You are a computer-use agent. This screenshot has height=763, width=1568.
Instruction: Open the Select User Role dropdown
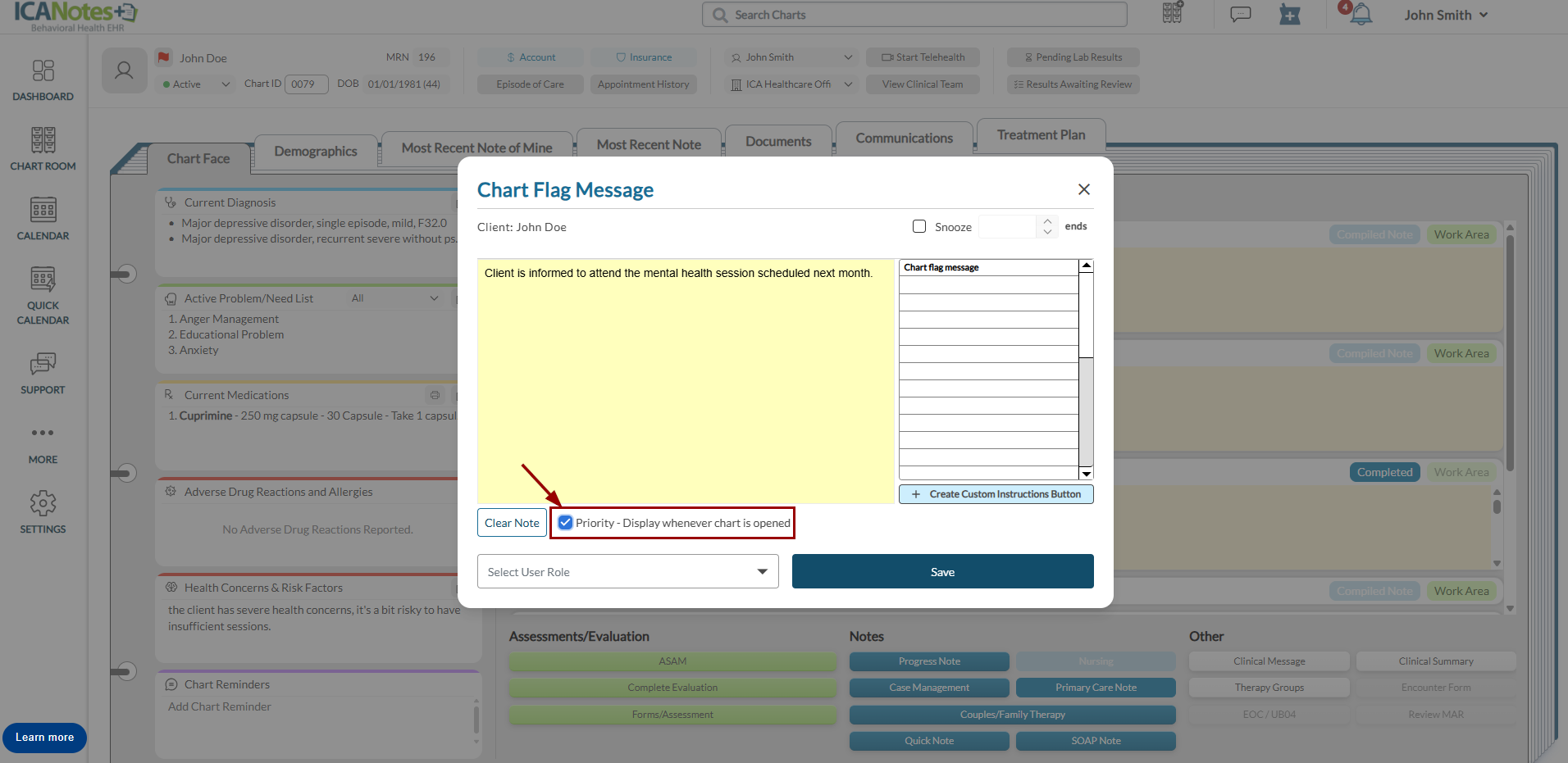tap(628, 571)
